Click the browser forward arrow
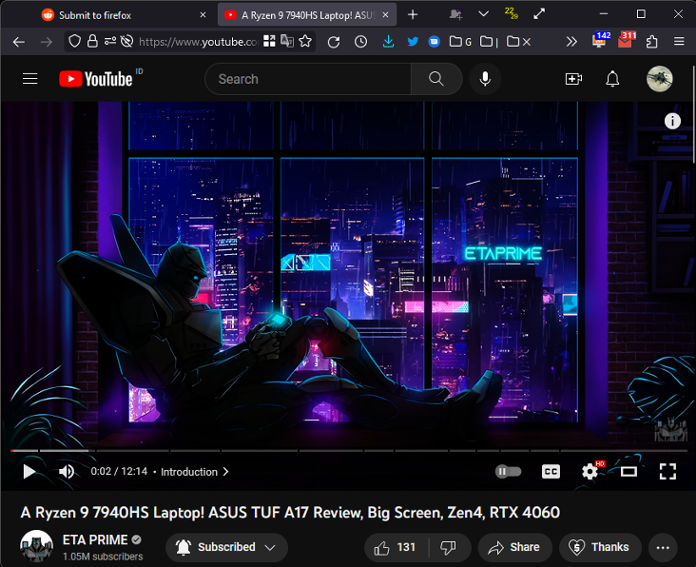Image resolution: width=696 pixels, height=567 pixels. pyautogui.click(x=46, y=42)
